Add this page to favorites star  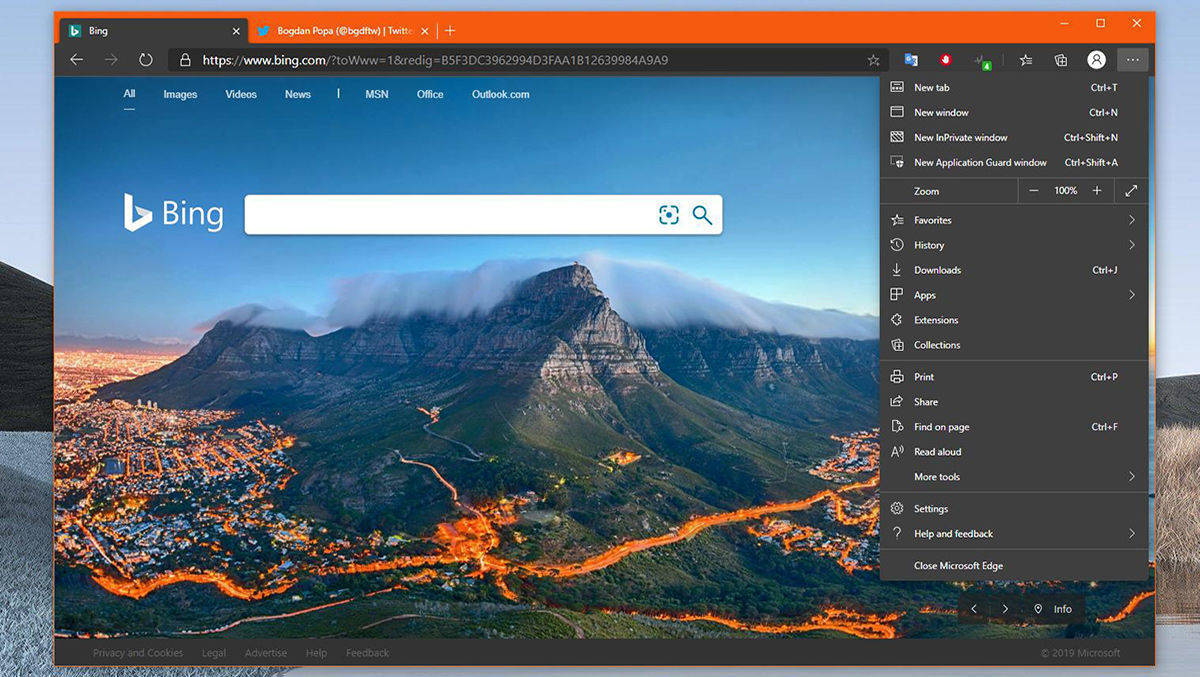(873, 60)
